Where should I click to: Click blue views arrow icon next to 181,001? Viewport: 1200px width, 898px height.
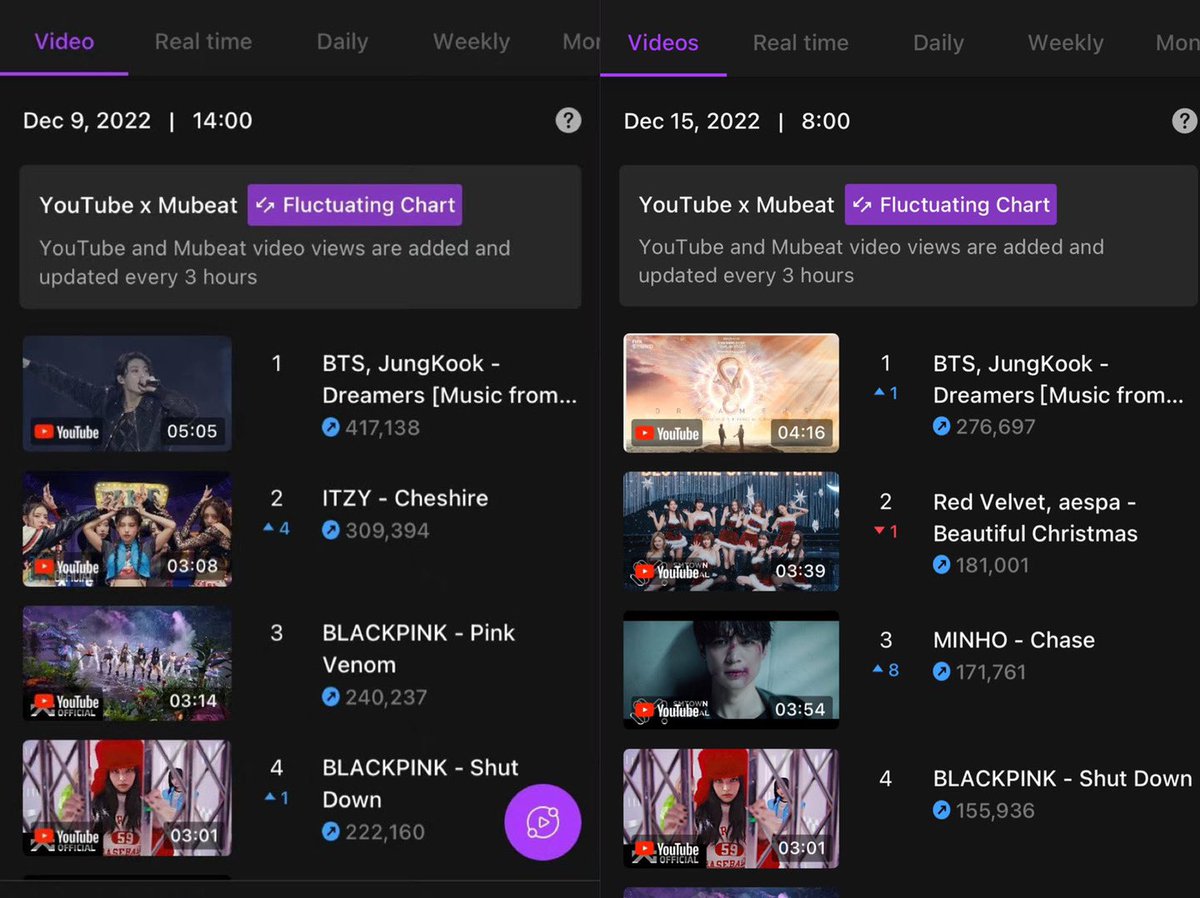(941, 565)
